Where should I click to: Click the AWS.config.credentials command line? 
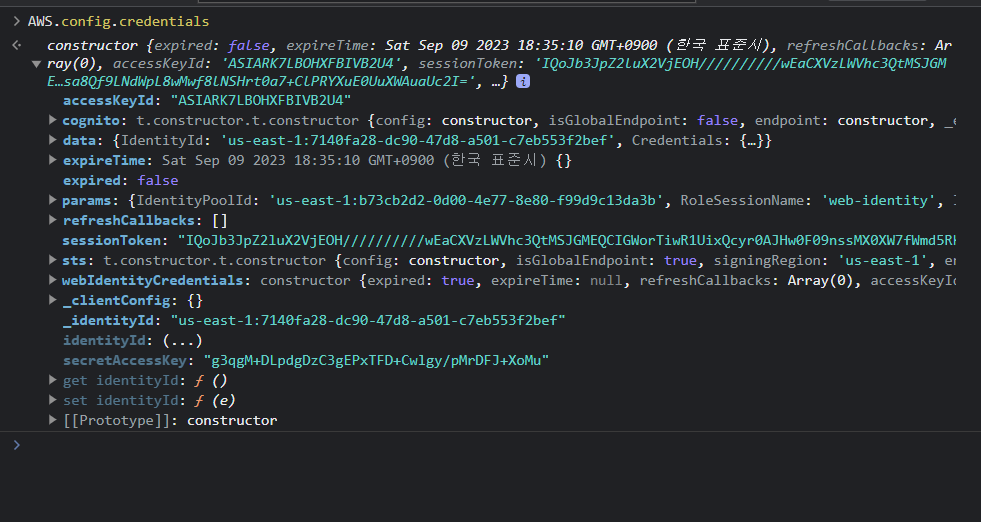(x=118, y=21)
